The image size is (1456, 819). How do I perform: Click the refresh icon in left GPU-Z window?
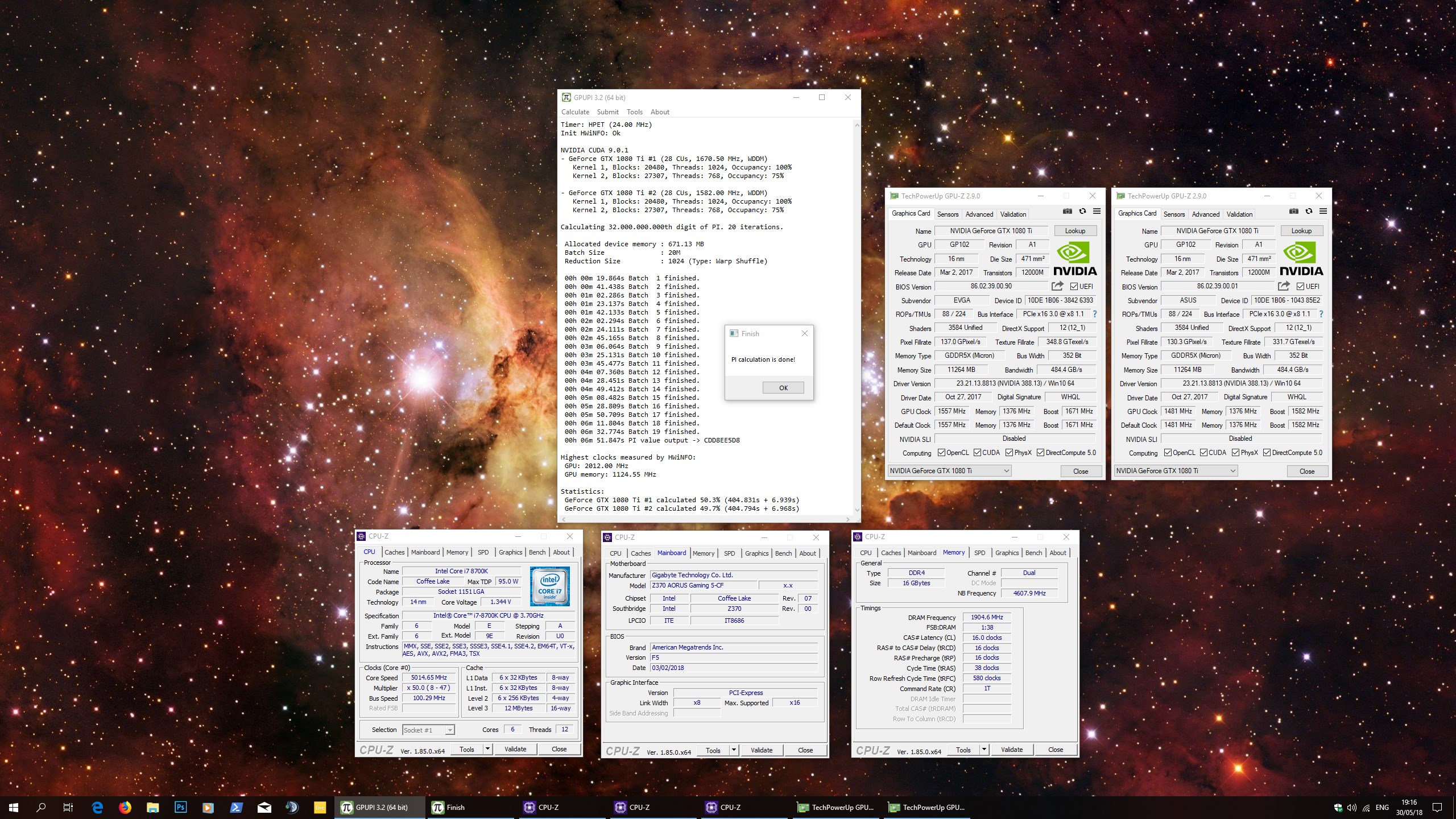[x=1082, y=212]
